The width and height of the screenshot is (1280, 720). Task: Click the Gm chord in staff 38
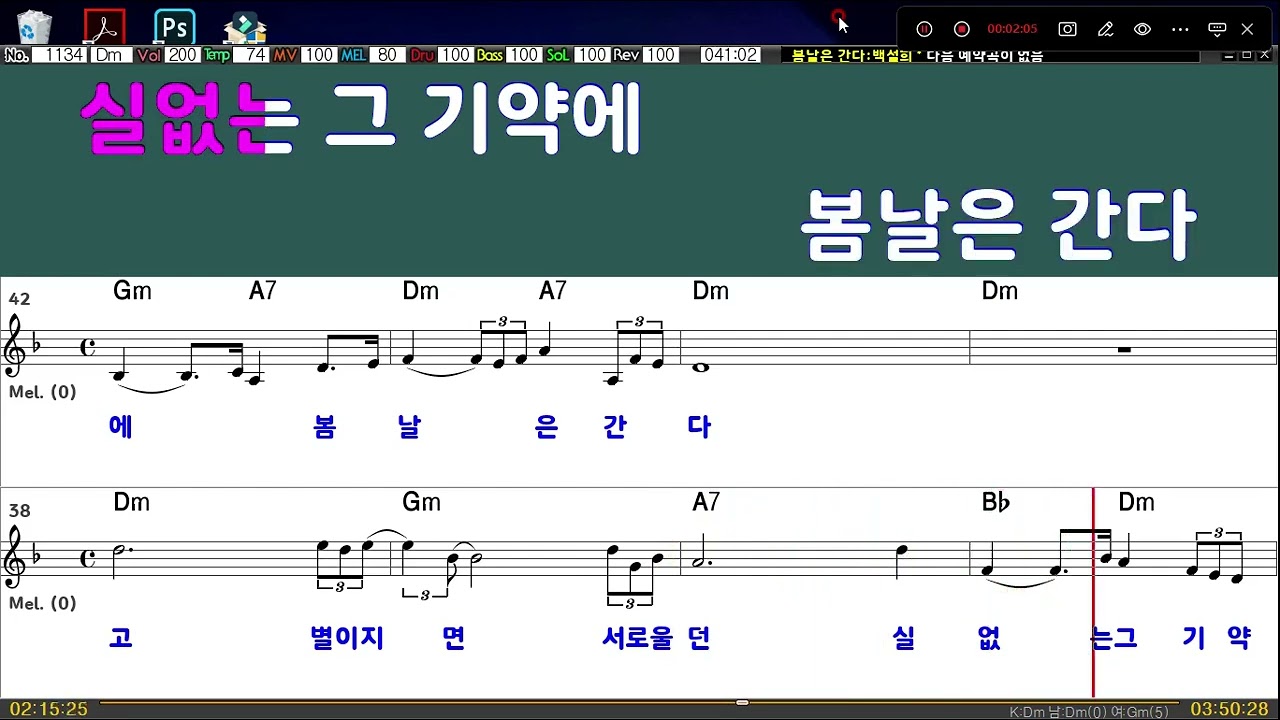(x=421, y=502)
